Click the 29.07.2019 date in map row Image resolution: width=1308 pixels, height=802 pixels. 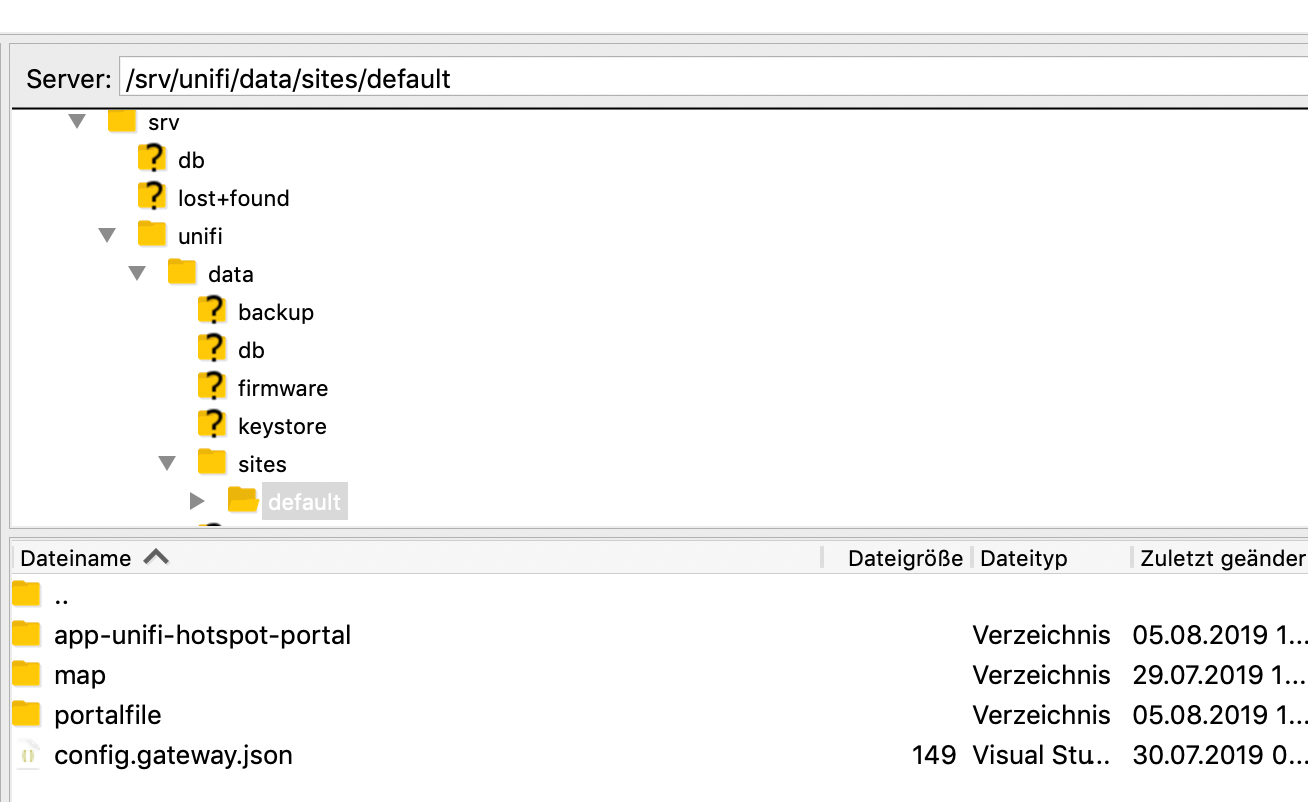(1220, 675)
